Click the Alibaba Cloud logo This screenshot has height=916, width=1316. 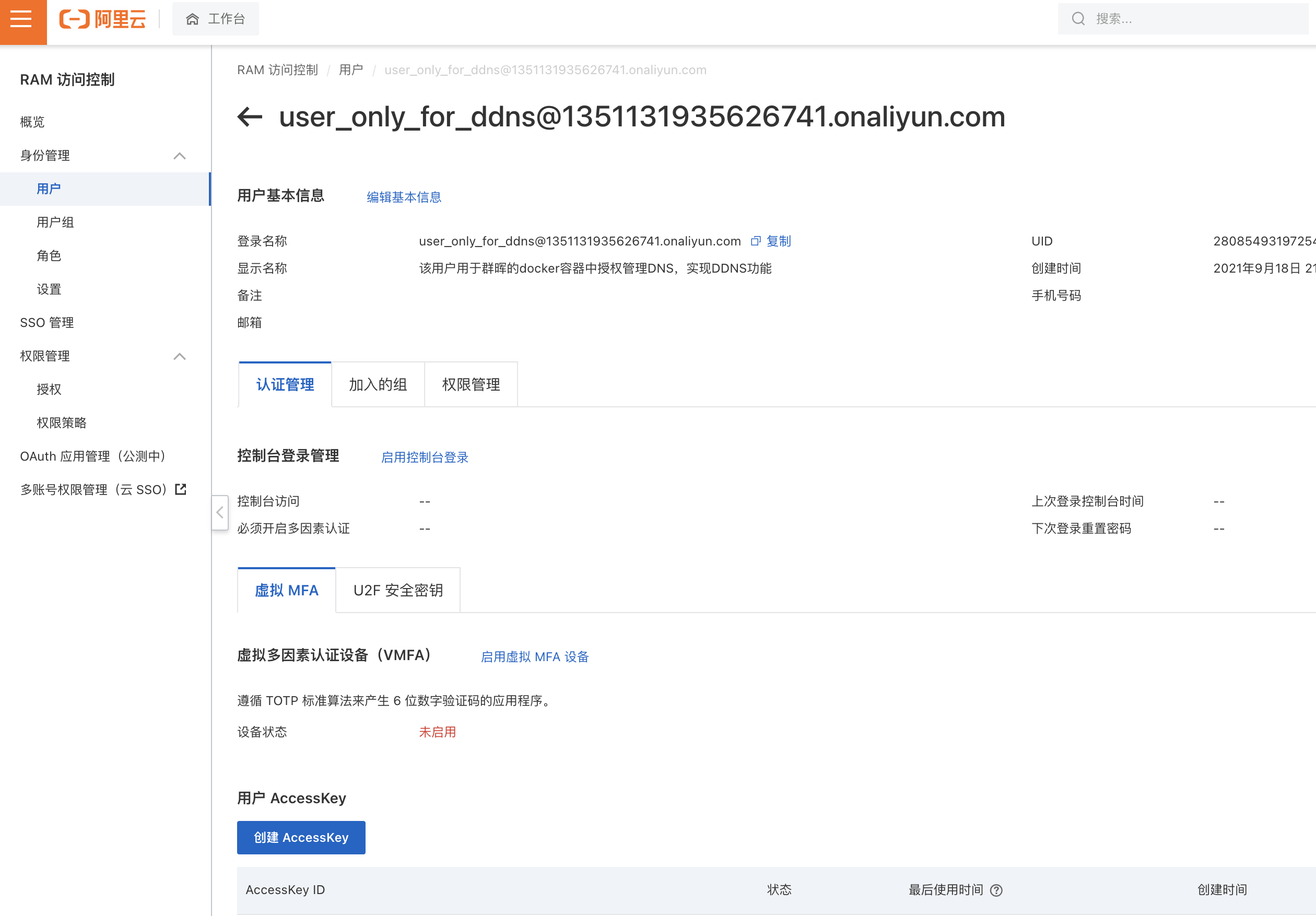[103, 19]
